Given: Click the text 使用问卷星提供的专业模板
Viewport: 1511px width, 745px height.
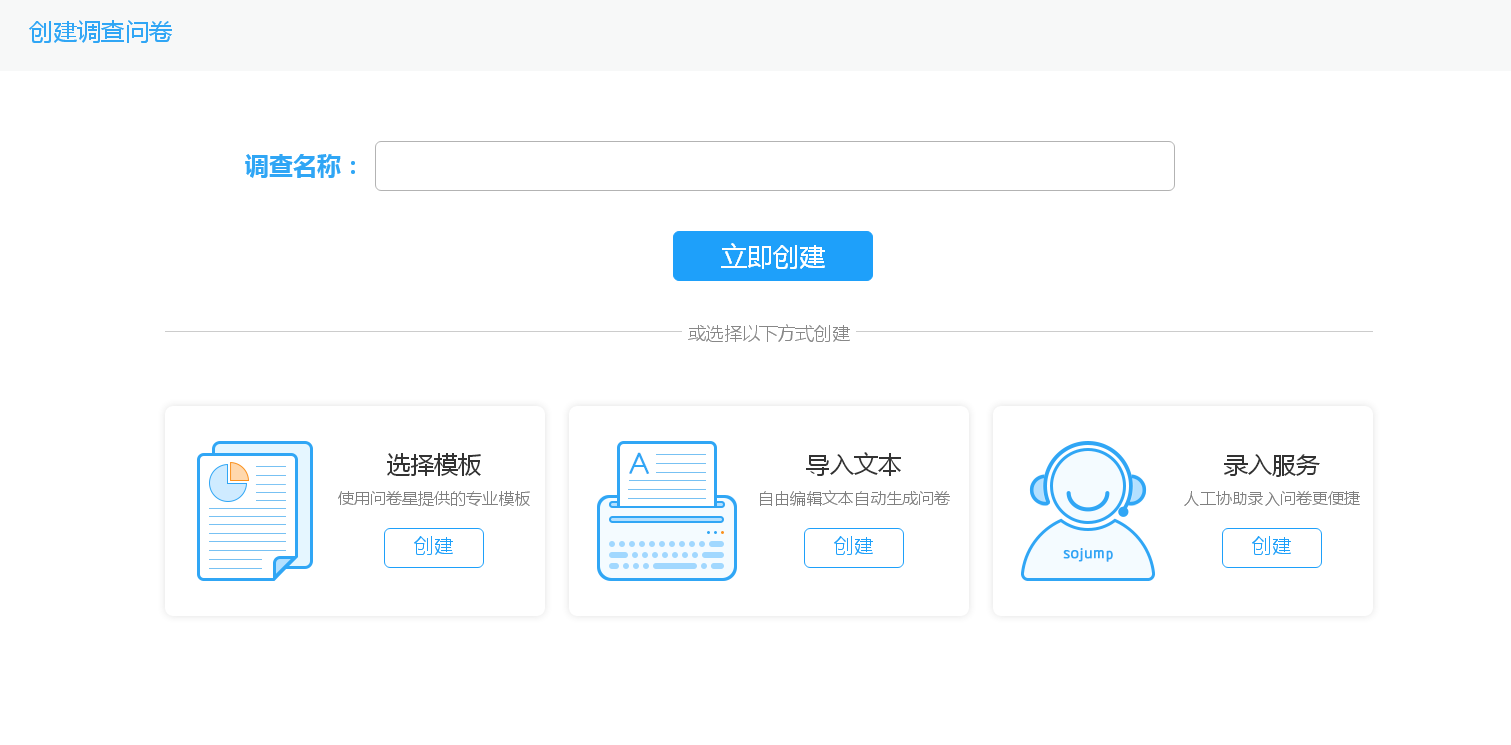Looking at the screenshot, I should click(434, 498).
